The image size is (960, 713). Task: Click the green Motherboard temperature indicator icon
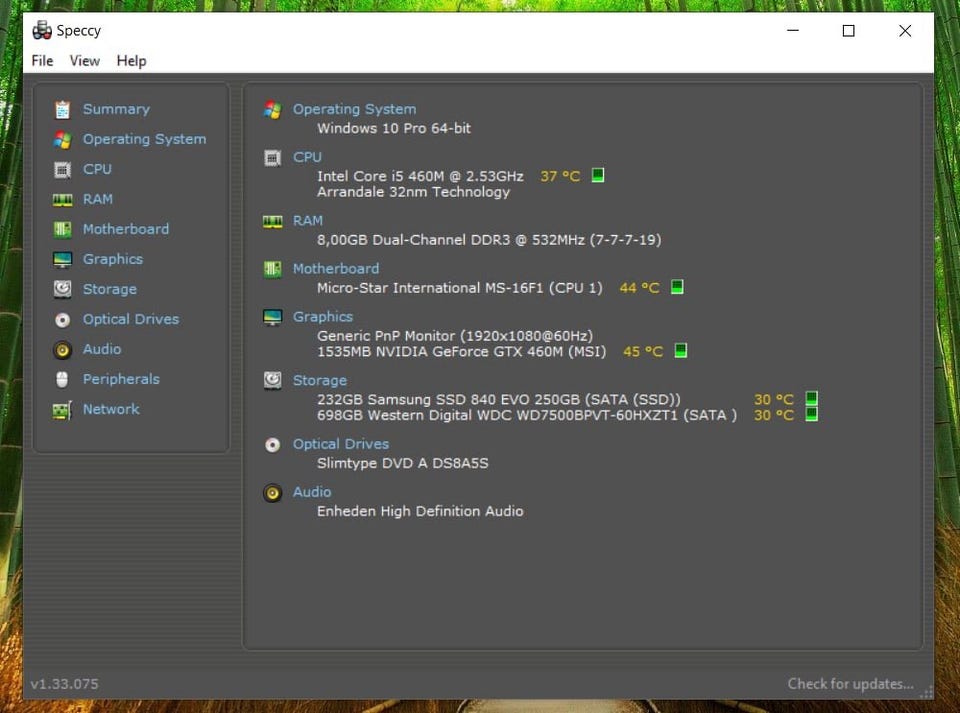point(677,287)
